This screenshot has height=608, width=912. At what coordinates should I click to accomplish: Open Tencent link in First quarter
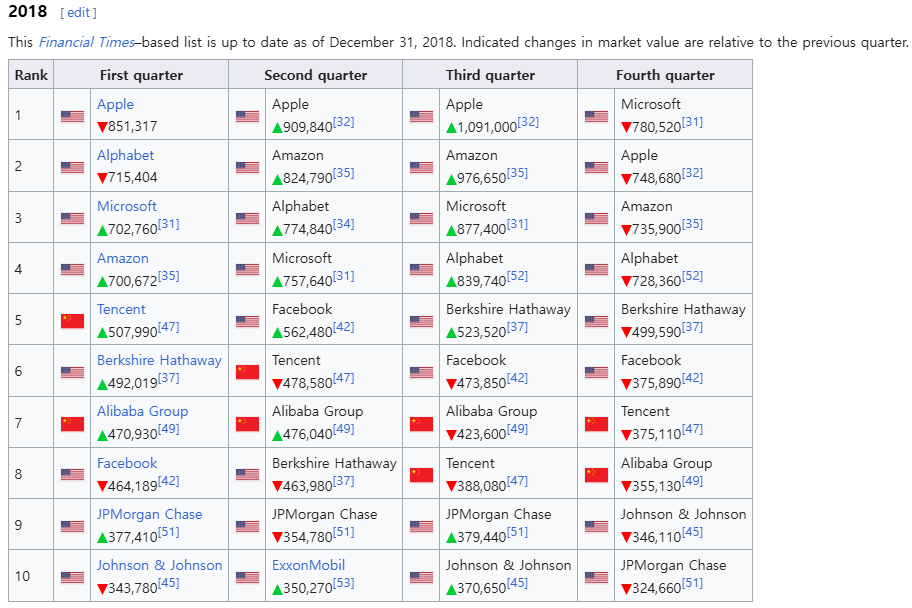coord(121,309)
